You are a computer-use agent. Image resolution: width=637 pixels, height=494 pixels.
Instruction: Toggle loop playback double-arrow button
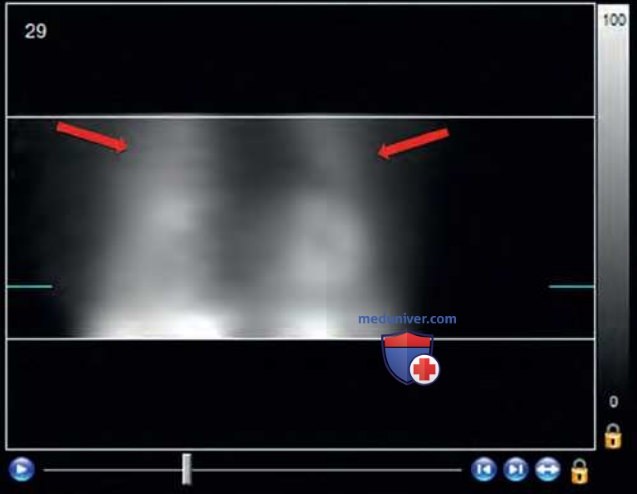coord(548,469)
